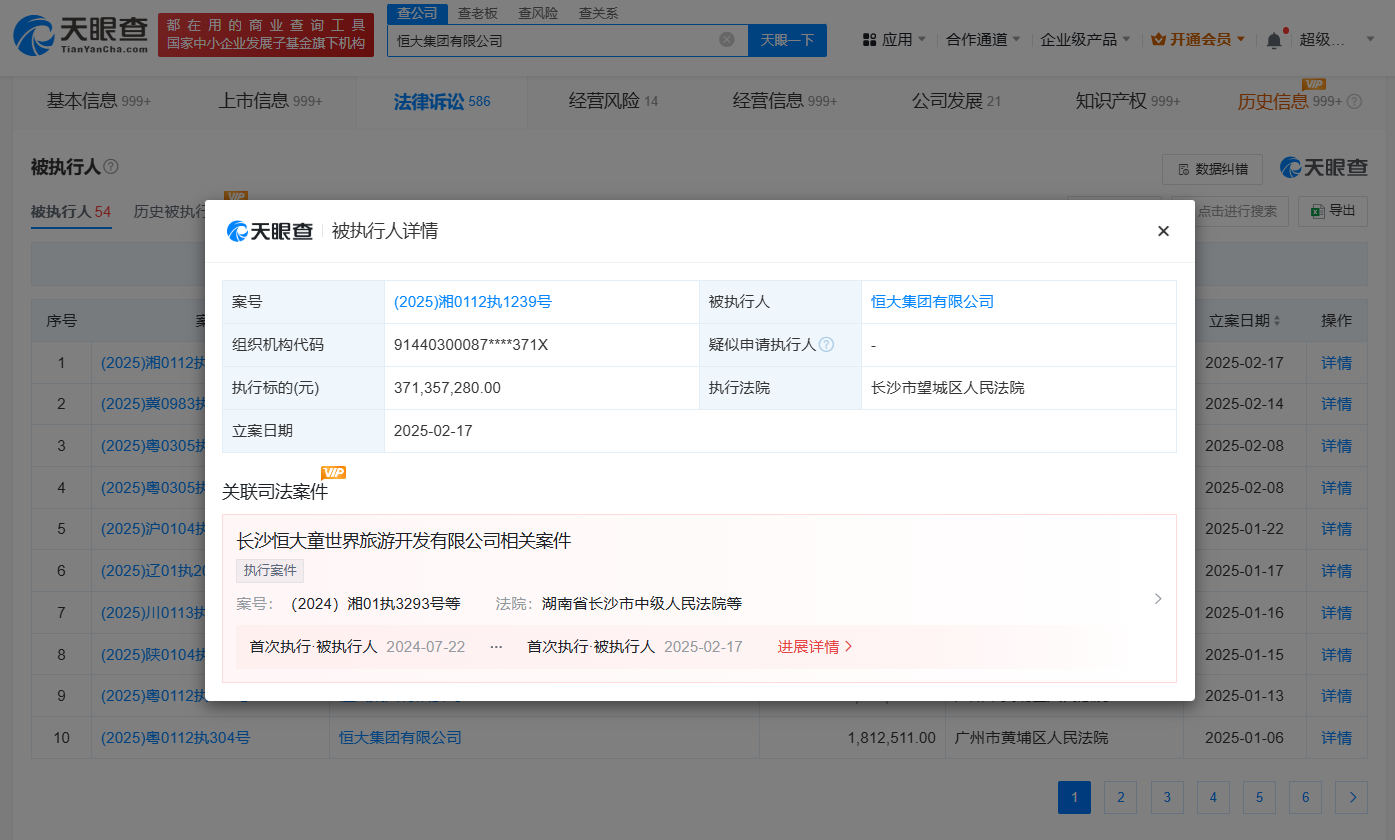Click the sort arrows on 立案日期 column

point(1276,321)
